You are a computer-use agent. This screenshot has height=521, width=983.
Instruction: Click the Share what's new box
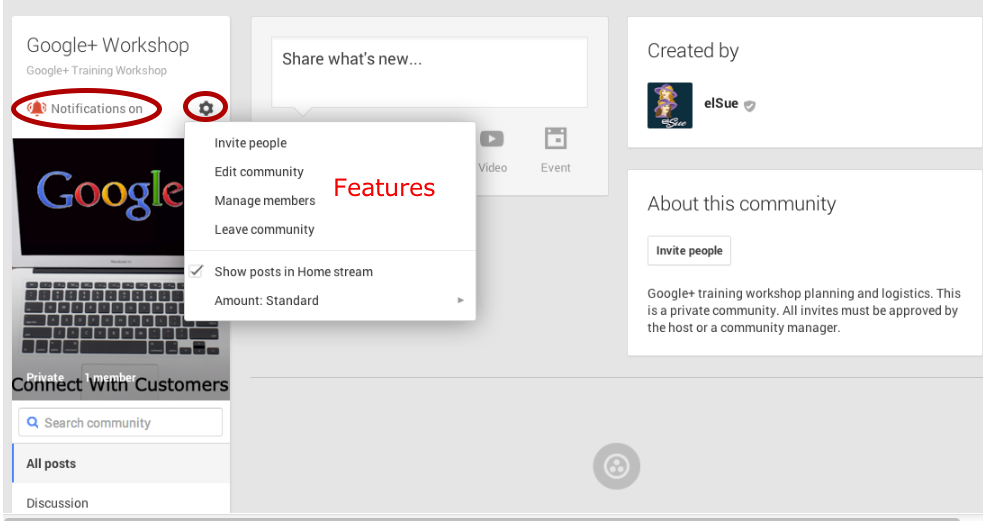(429, 71)
